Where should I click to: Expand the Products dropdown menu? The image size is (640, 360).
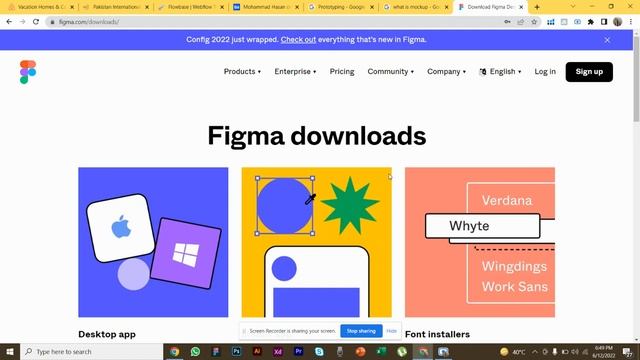(x=242, y=71)
